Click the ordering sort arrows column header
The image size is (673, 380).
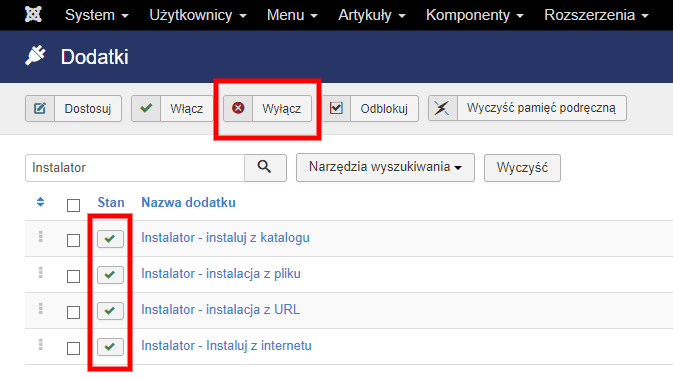click(x=40, y=202)
